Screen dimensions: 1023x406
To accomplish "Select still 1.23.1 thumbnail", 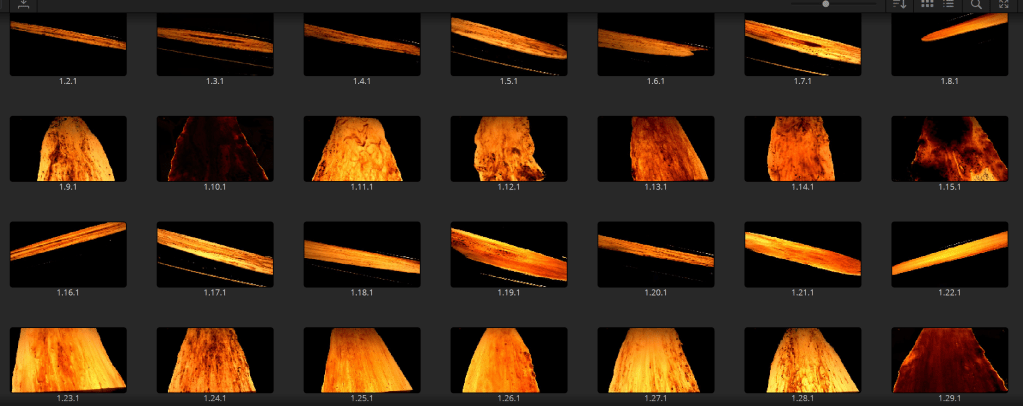I will point(68,360).
